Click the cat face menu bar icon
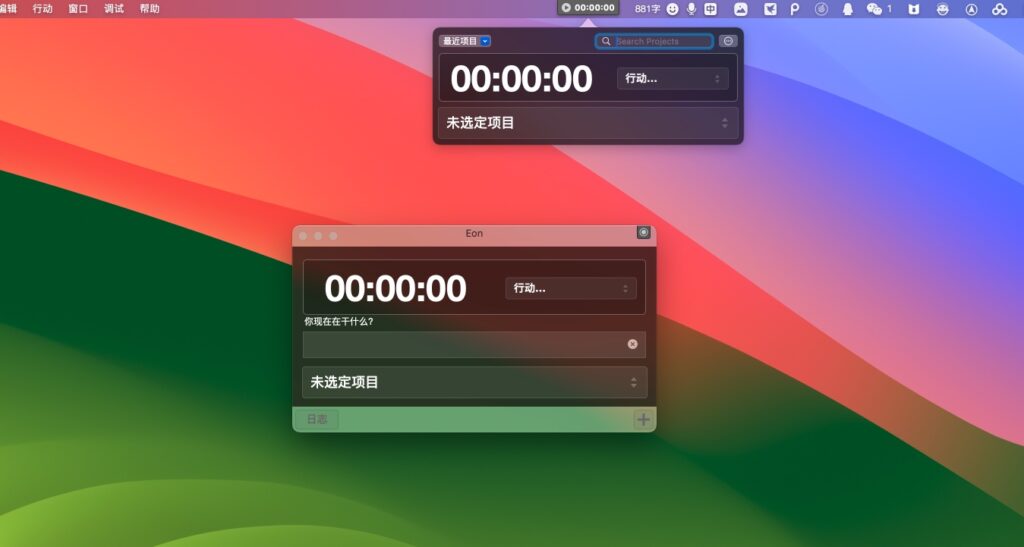1024x547 pixels. [914, 8]
